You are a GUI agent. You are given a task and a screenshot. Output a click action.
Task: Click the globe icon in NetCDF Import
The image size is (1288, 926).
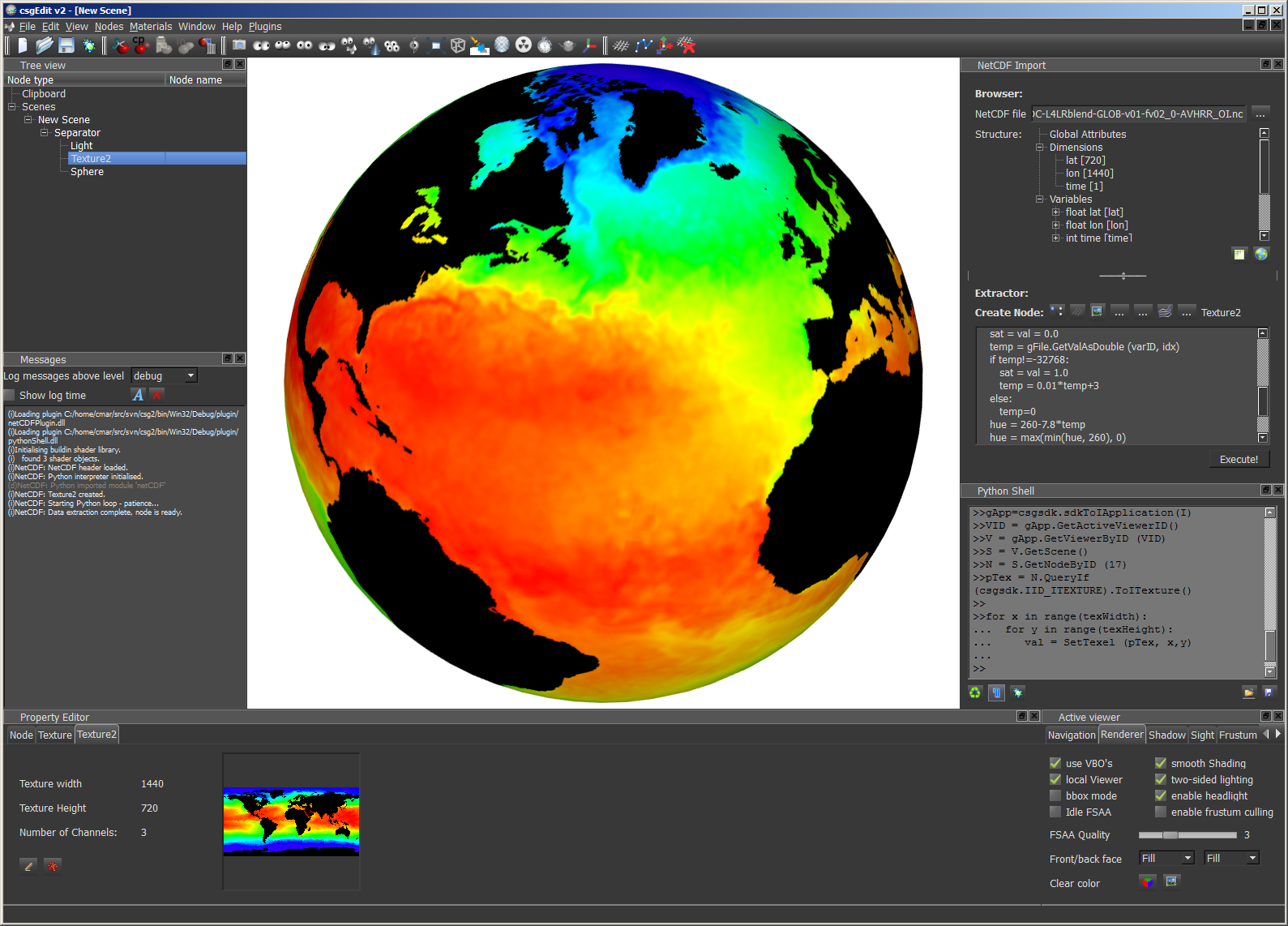[1261, 254]
